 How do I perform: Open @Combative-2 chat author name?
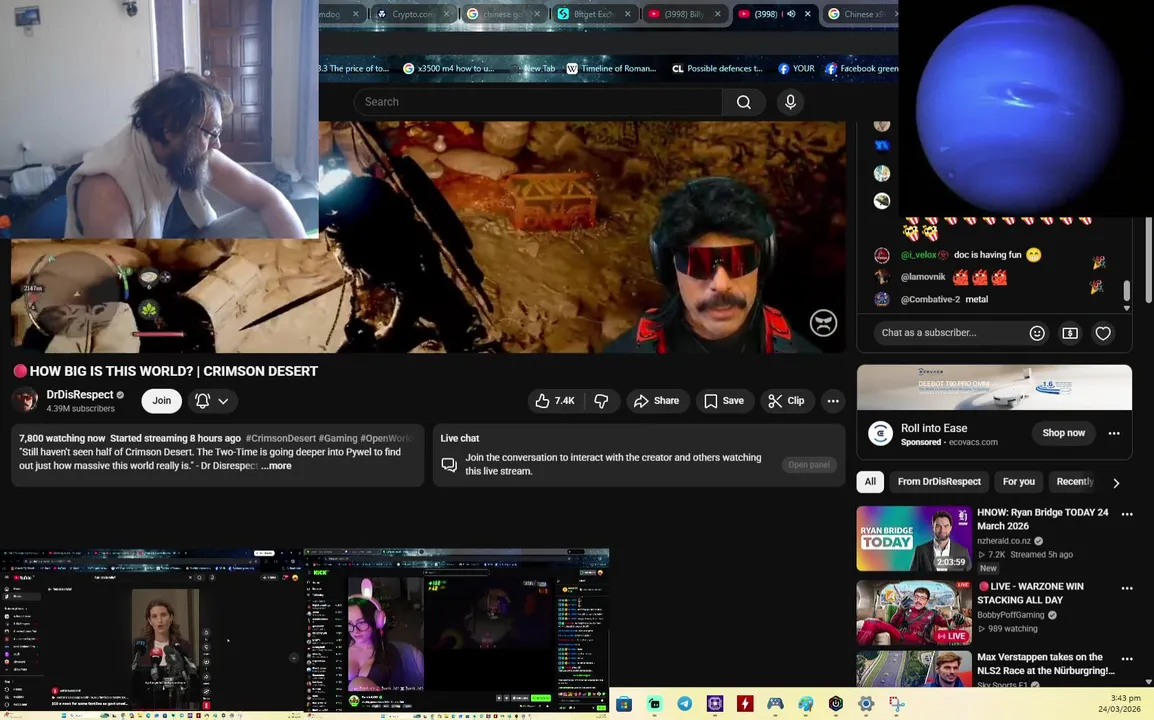(x=930, y=299)
